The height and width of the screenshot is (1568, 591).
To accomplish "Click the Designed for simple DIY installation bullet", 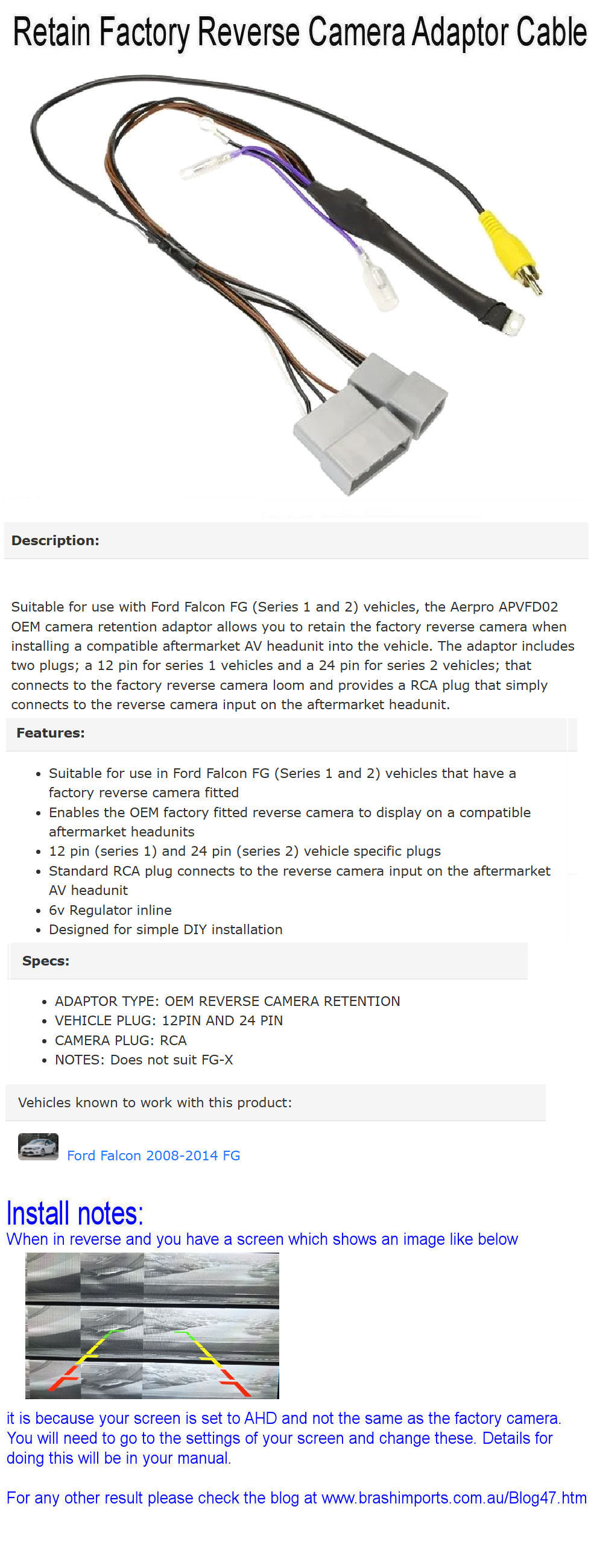I will click(x=166, y=929).
